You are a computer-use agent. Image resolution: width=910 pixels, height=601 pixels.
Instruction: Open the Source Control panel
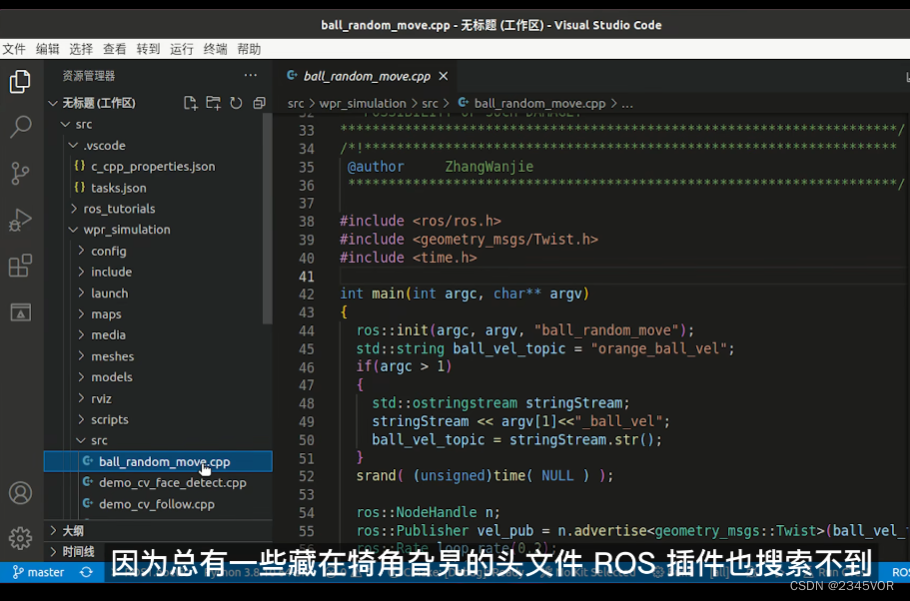coord(20,173)
